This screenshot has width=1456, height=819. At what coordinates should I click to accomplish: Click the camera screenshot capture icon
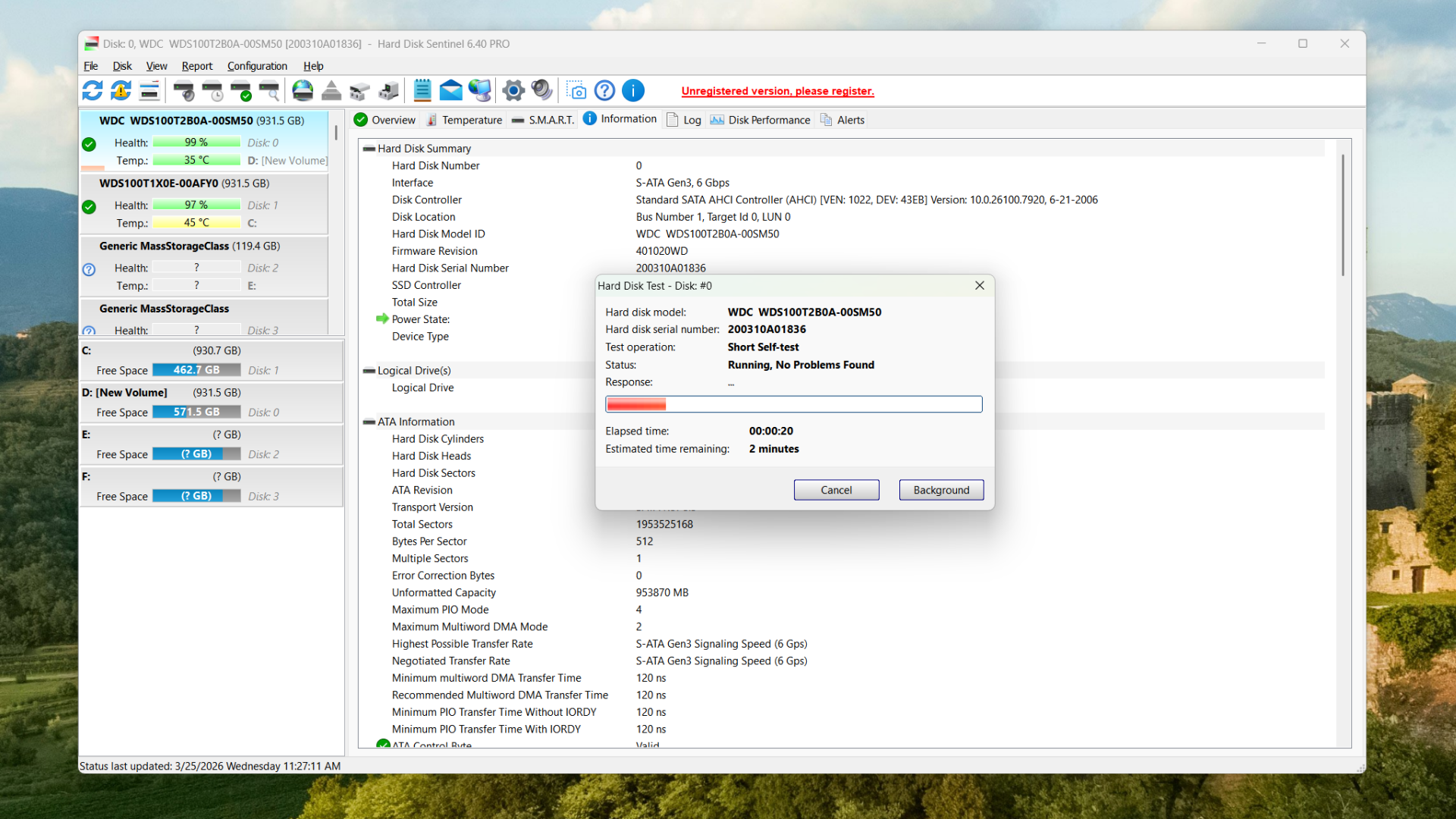point(576,91)
